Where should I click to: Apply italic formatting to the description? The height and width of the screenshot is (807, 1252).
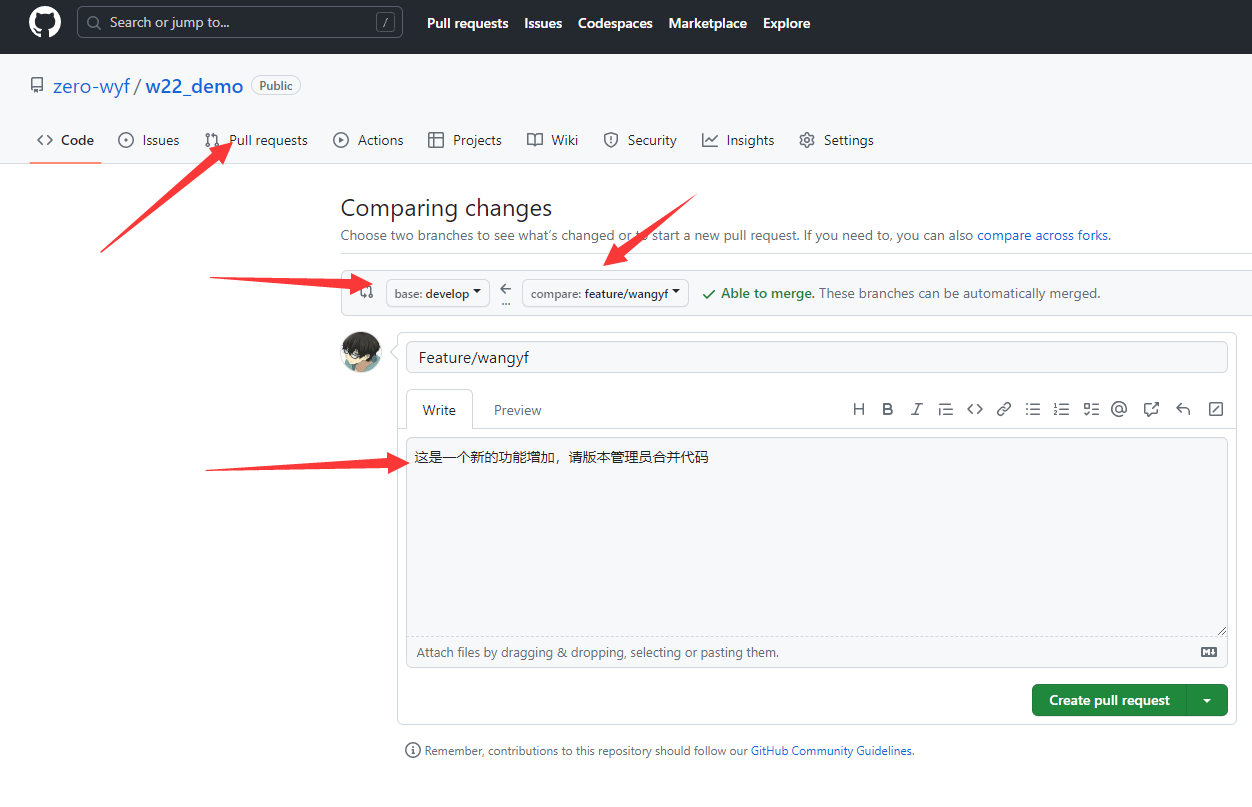[916, 409]
